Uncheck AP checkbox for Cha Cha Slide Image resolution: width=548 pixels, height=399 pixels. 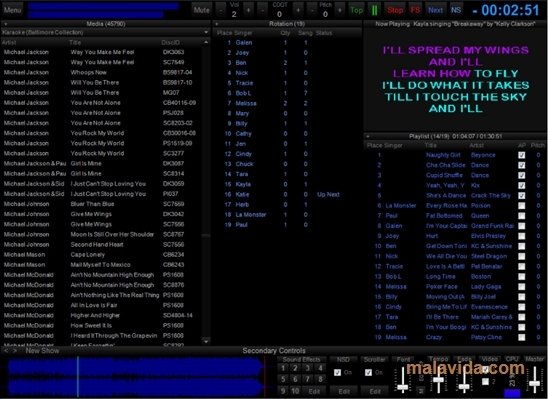(521, 165)
